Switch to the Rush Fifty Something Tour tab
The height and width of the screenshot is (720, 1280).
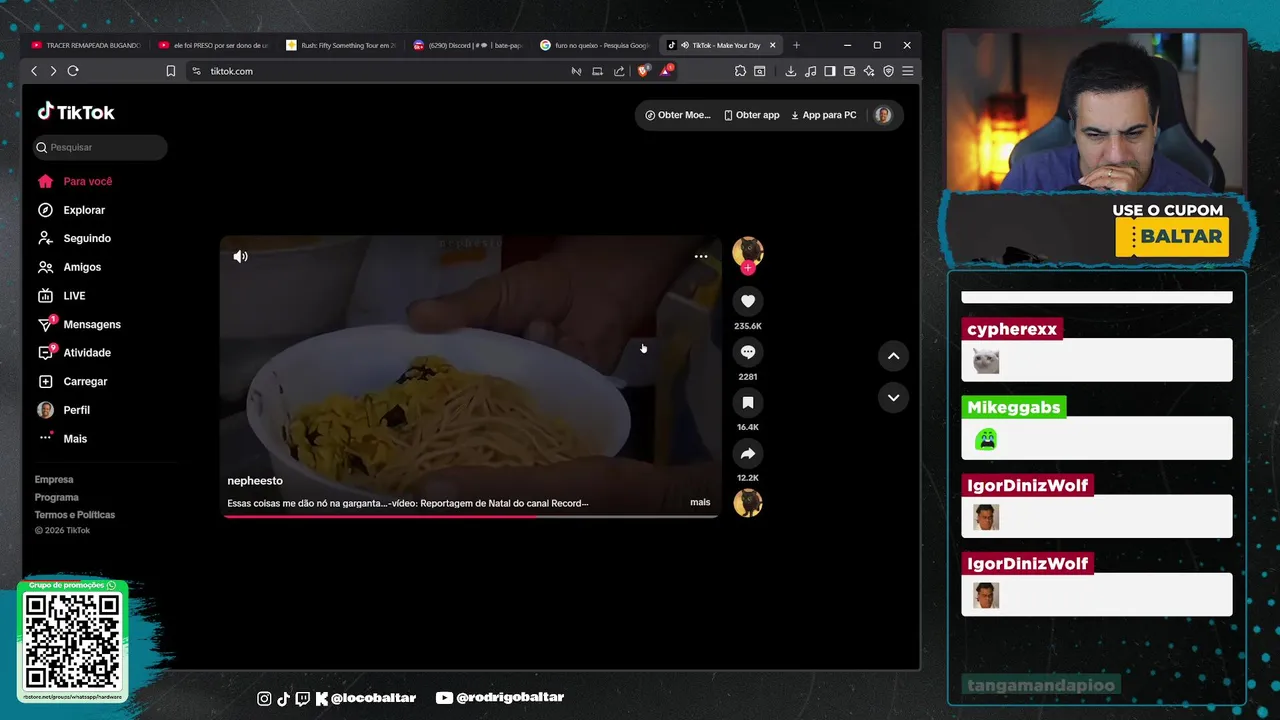coord(342,45)
